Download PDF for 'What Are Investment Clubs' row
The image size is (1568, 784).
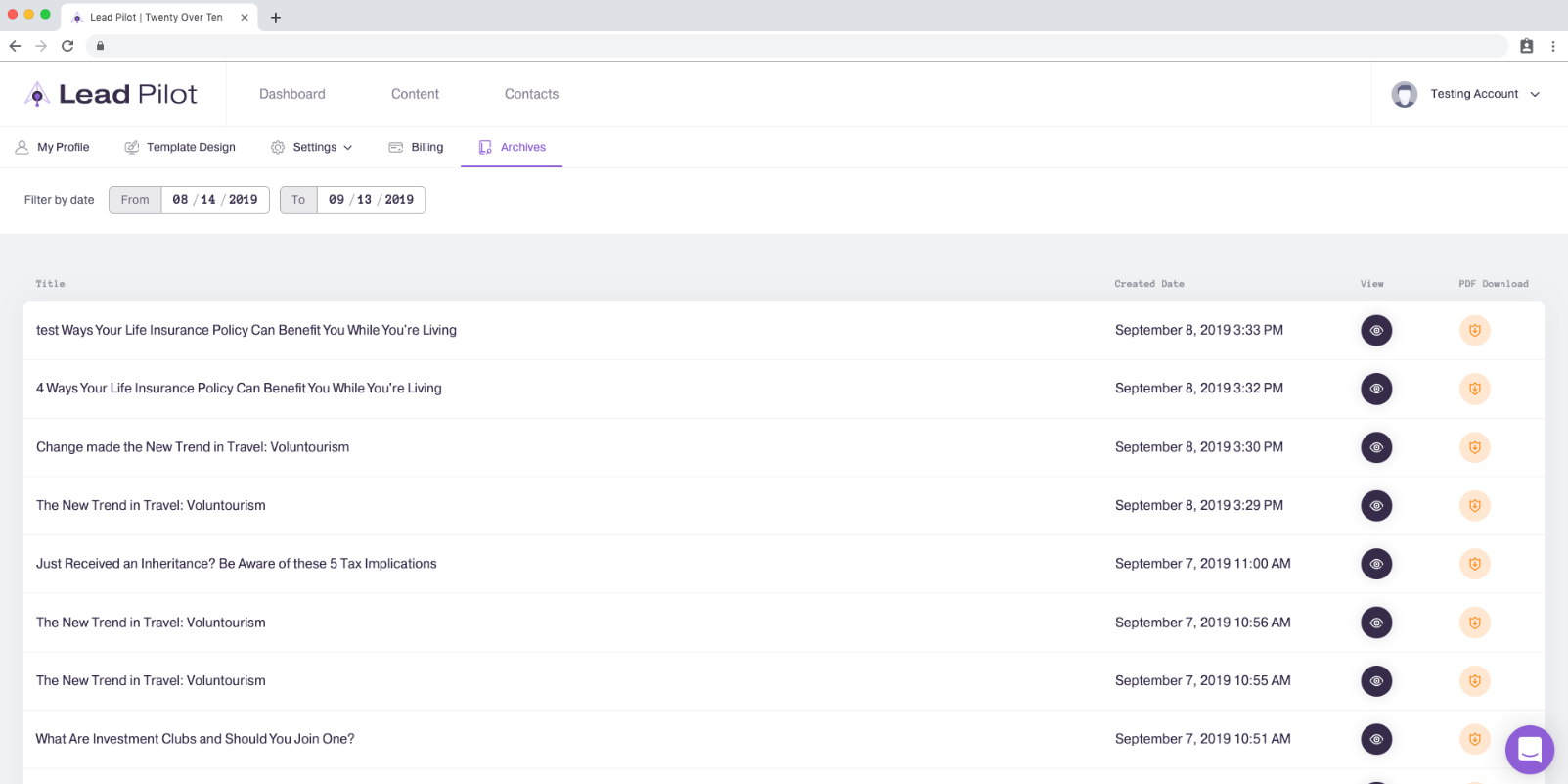[1474, 739]
